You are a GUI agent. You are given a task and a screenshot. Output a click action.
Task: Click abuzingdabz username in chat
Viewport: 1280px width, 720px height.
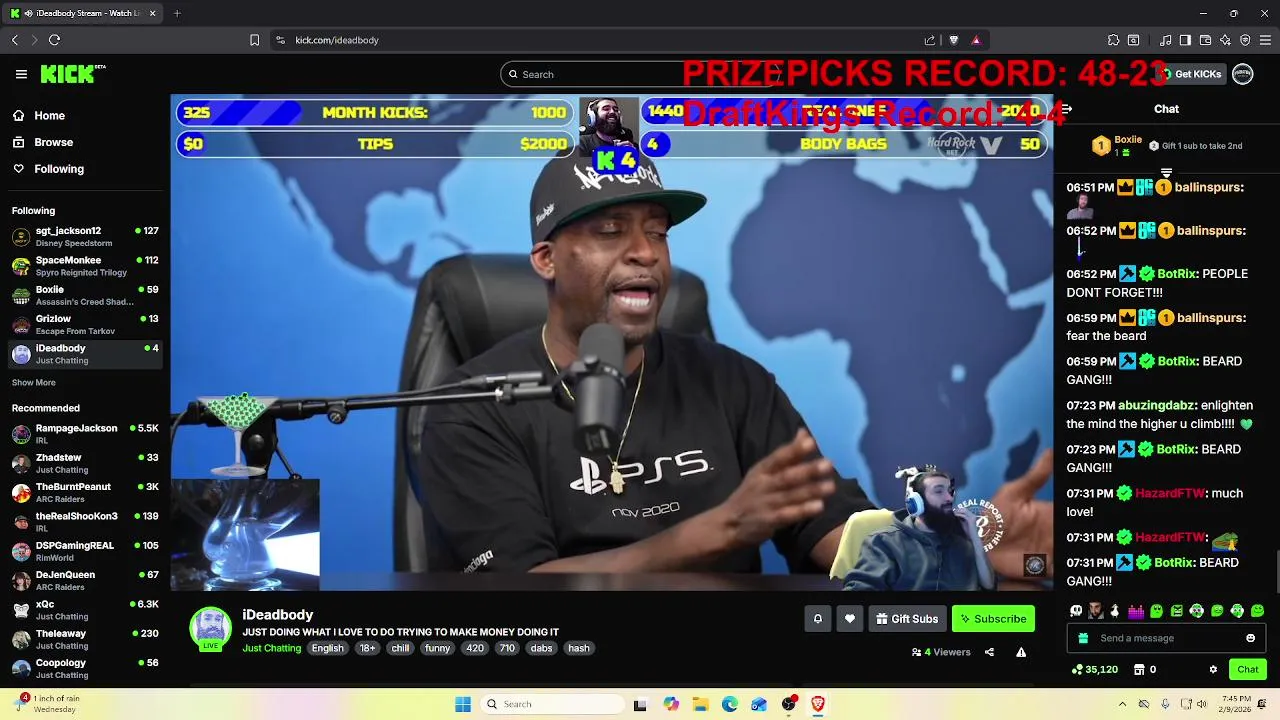[1156, 405]
